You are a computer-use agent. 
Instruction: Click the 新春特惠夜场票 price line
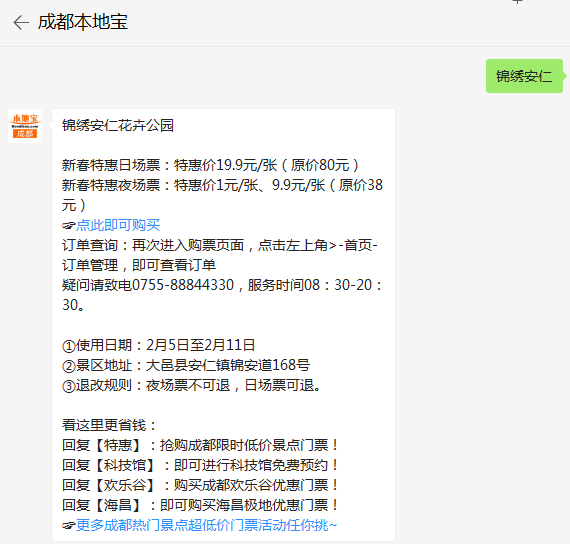click(x=222, y=195)
